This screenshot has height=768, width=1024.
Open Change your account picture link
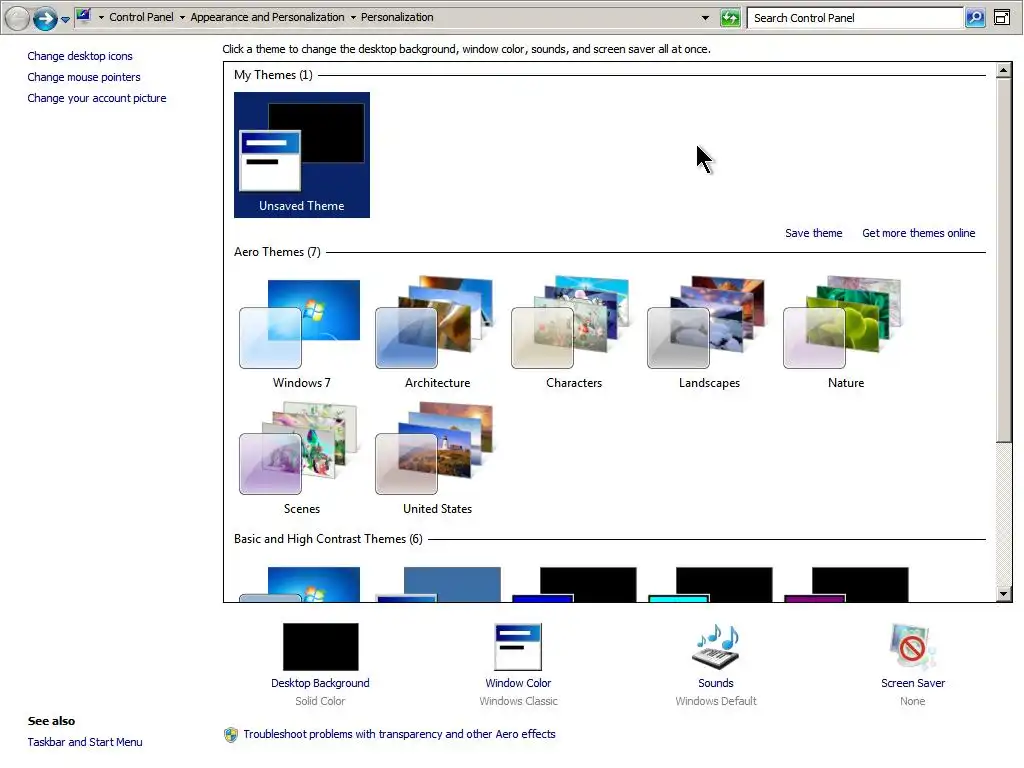point(97,98)
